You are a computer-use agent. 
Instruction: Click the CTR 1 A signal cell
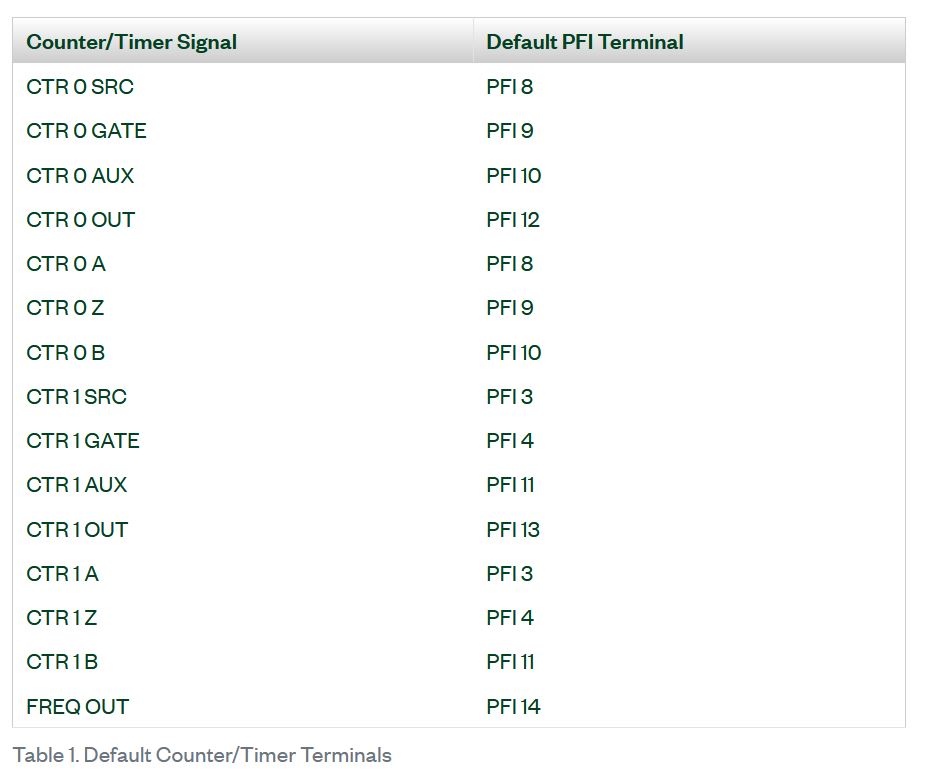point(63,574)
